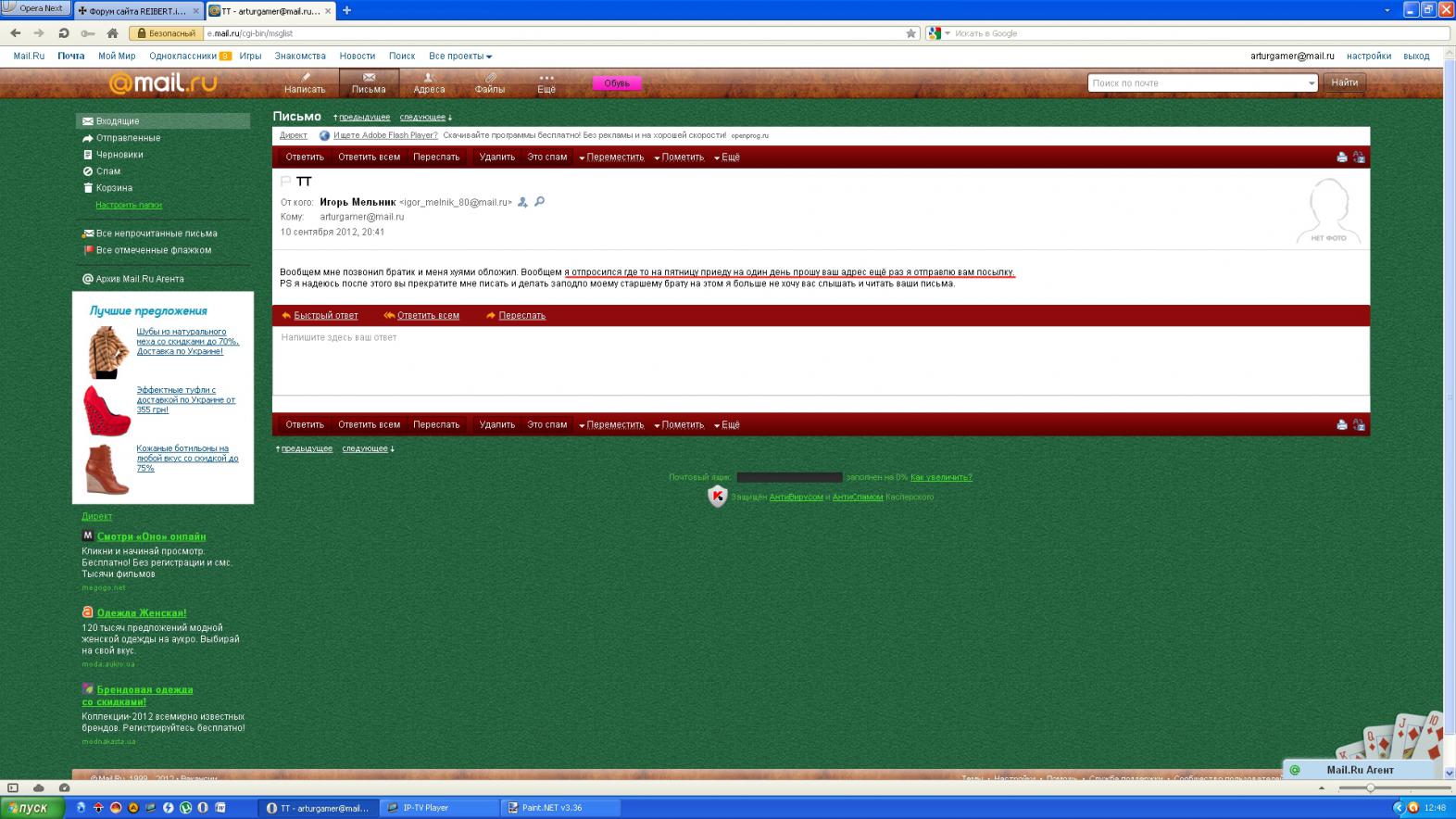Image resolution: width=1456 pixels, height=819 pixels.
Task: Open the Ещё menu in header
Action: pos(546,83)
